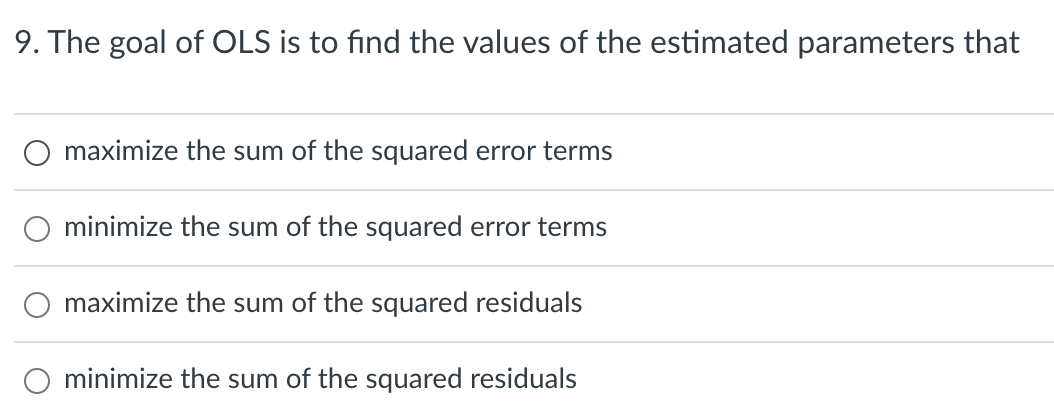Click label 'maximize the sum of the squared error terms'

[x=338, y=151]
